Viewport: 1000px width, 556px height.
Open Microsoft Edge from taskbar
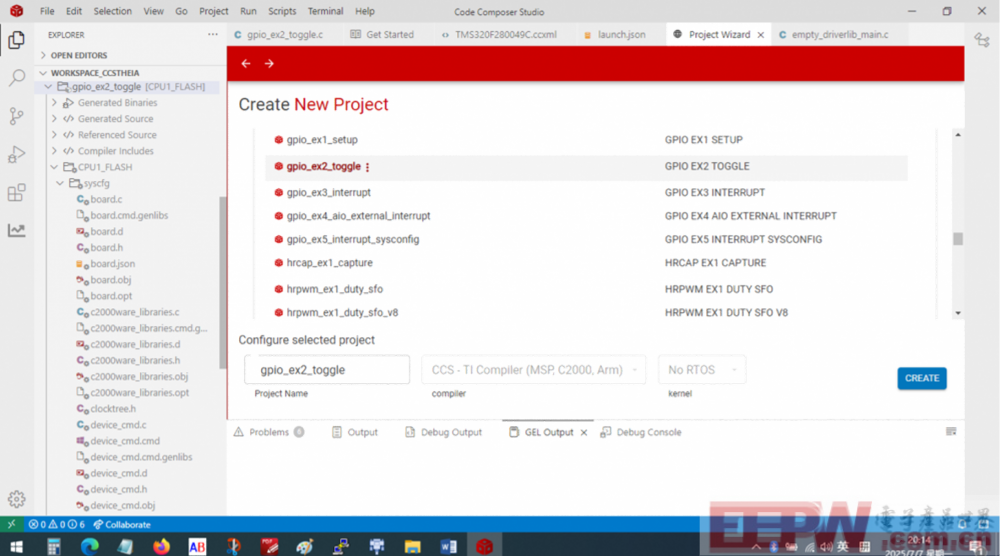tap(90, 546)
